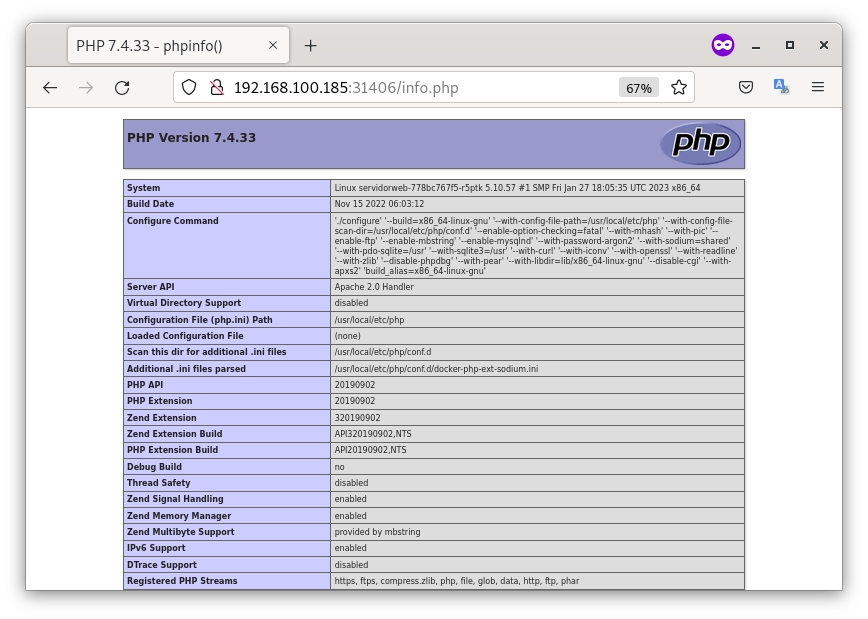The width and height of the screenshot is (868, 619).
Task: Click the address bar URL field
Action: pos(421,87)
